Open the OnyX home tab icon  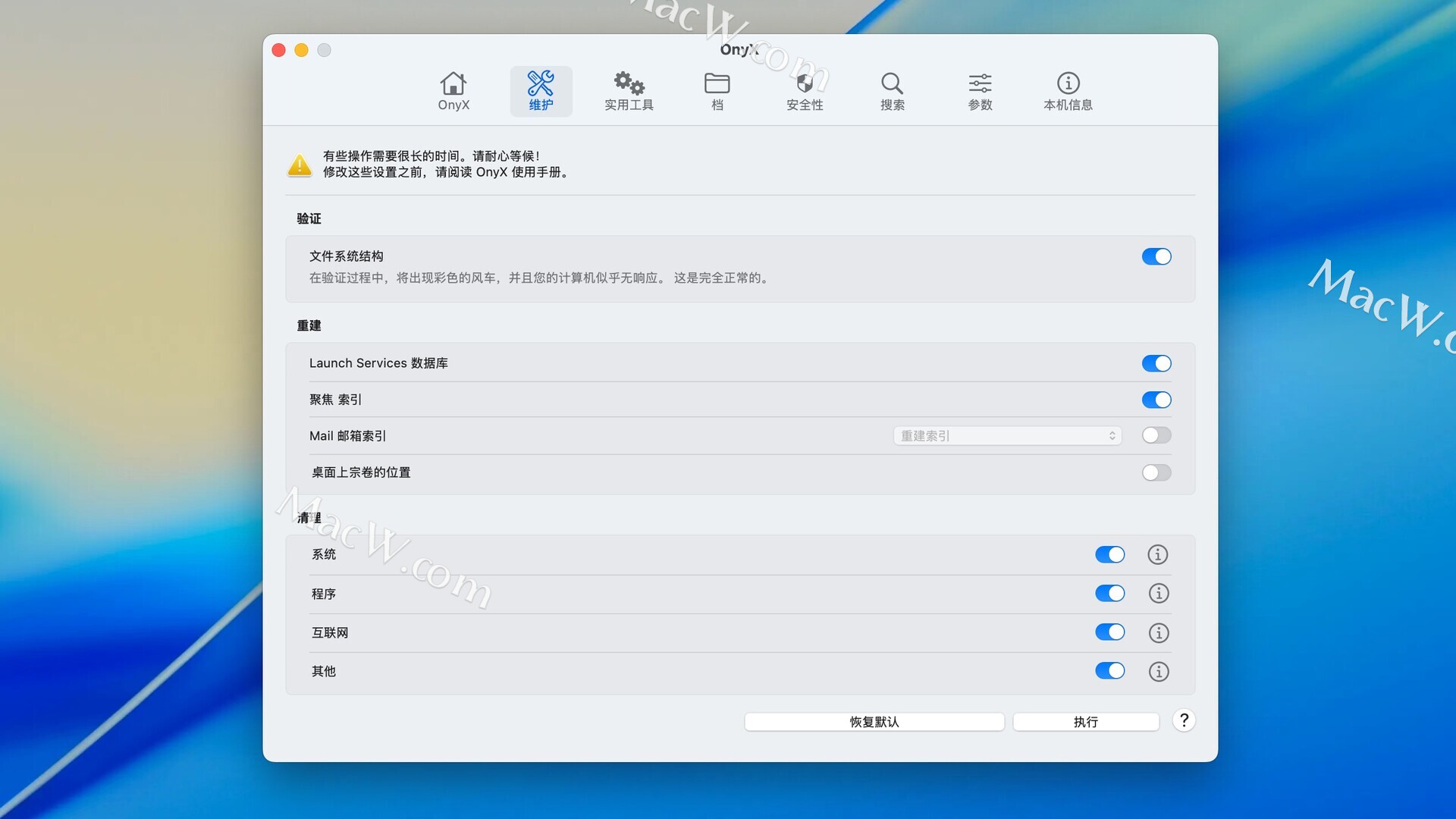(x=453, y=83)
